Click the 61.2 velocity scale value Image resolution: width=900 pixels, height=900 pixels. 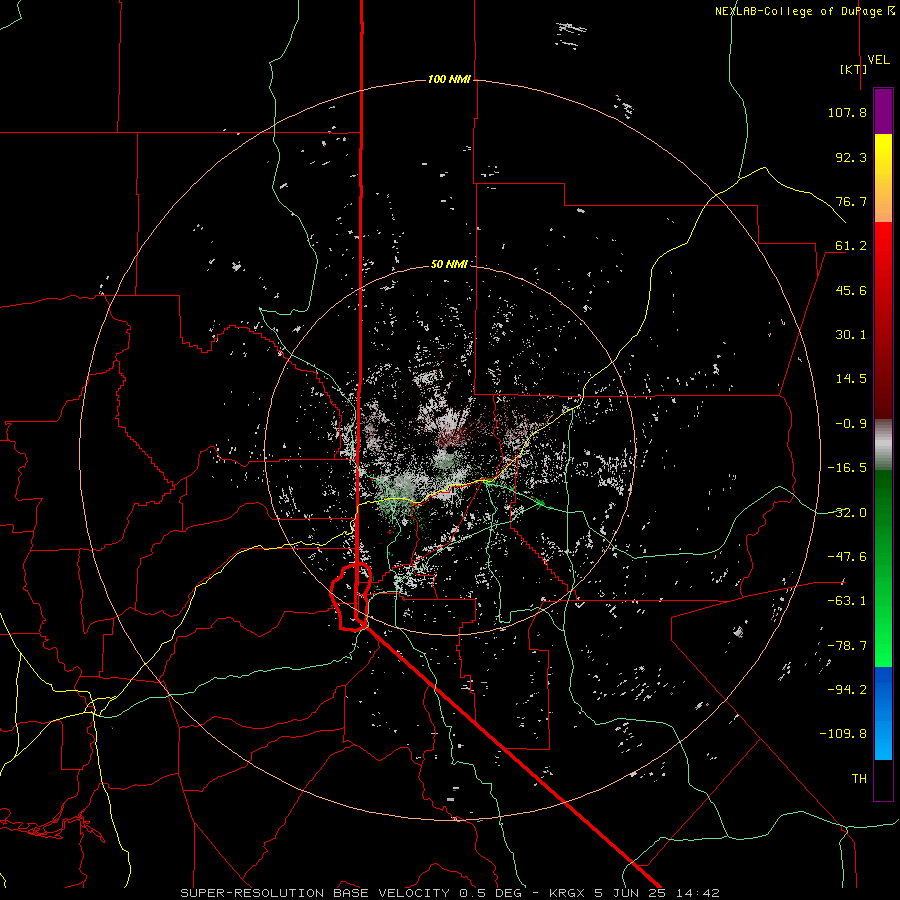851,246
